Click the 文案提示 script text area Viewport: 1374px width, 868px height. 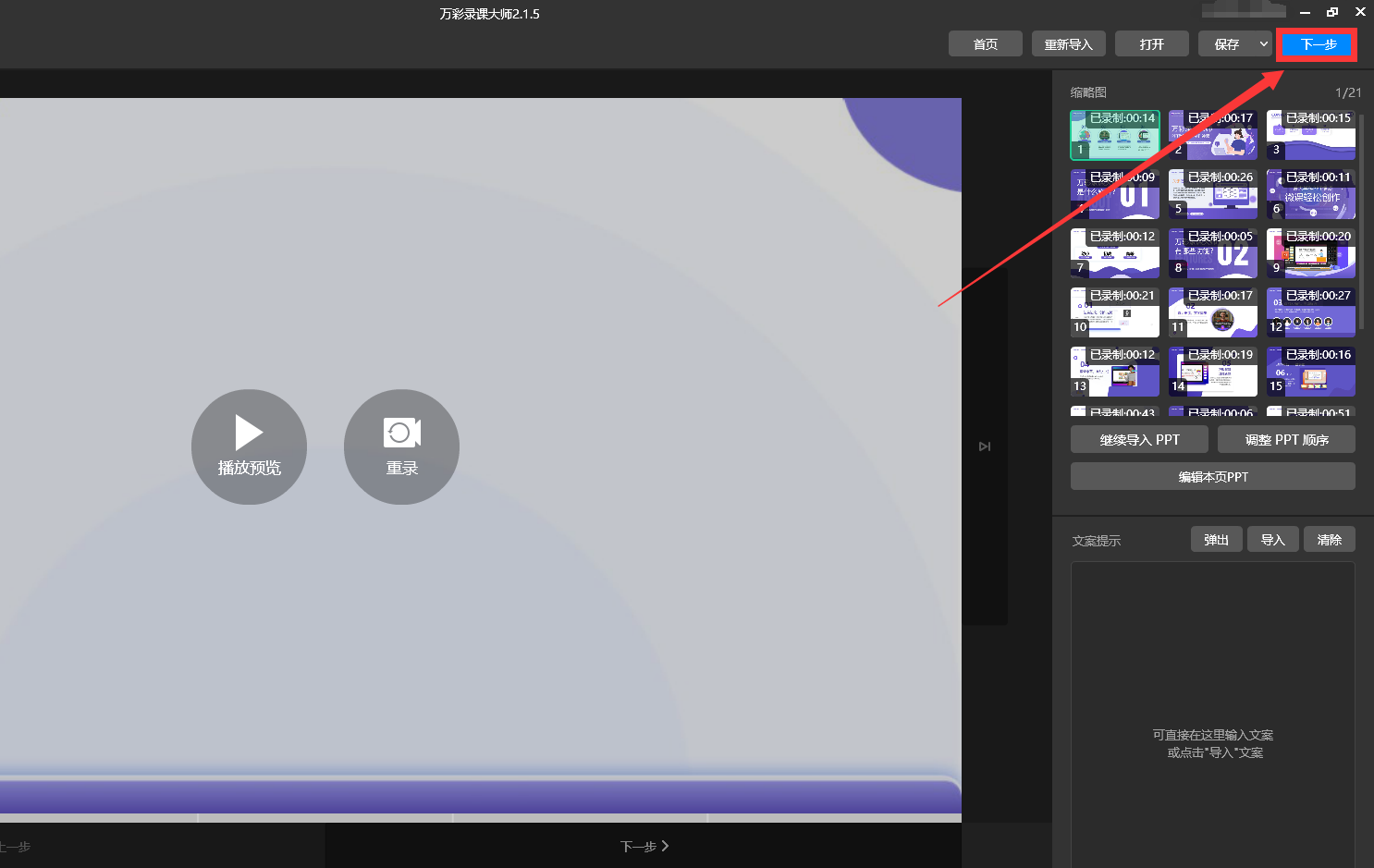tap(1213, 715)
